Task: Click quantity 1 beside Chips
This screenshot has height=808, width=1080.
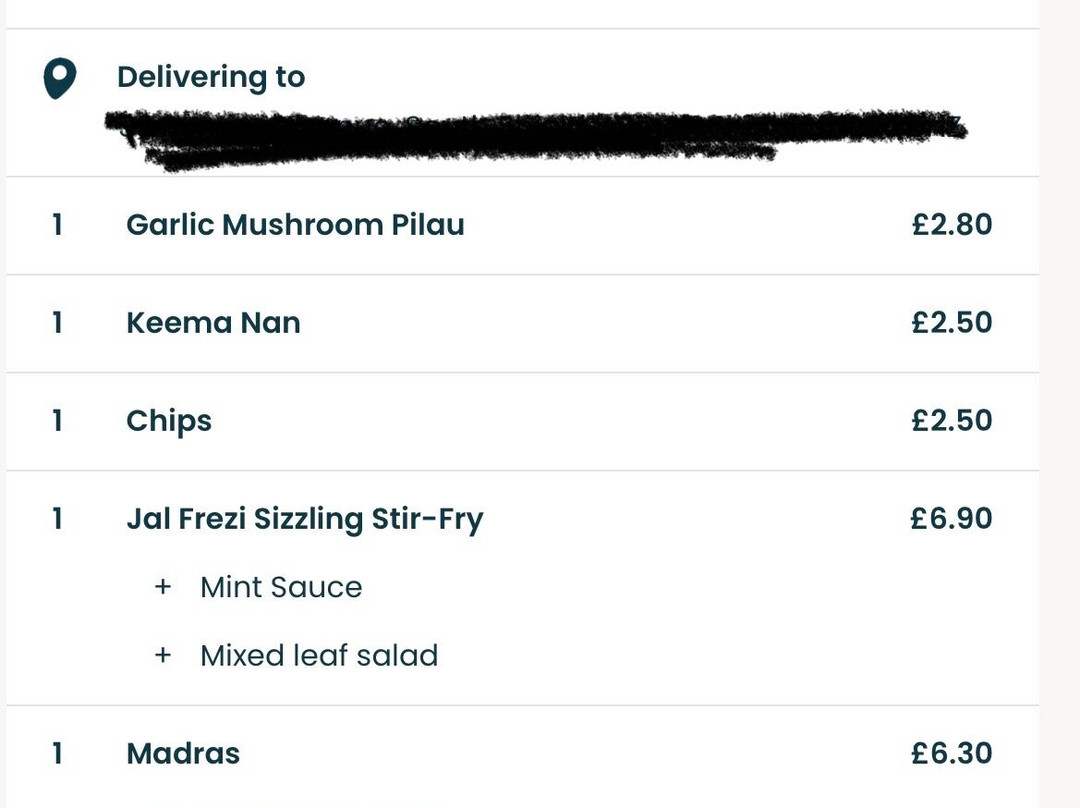Action: point(58,420)
